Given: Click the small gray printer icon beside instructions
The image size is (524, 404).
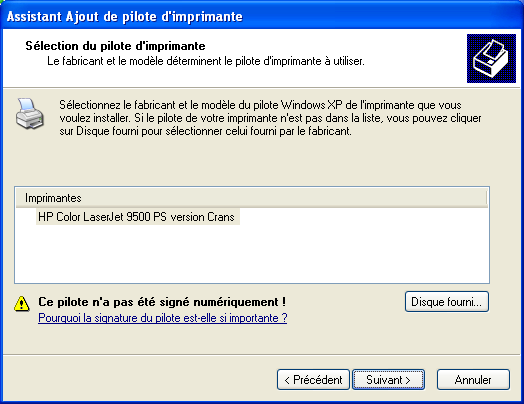Looking at the screenshot, I should (30, 114).
